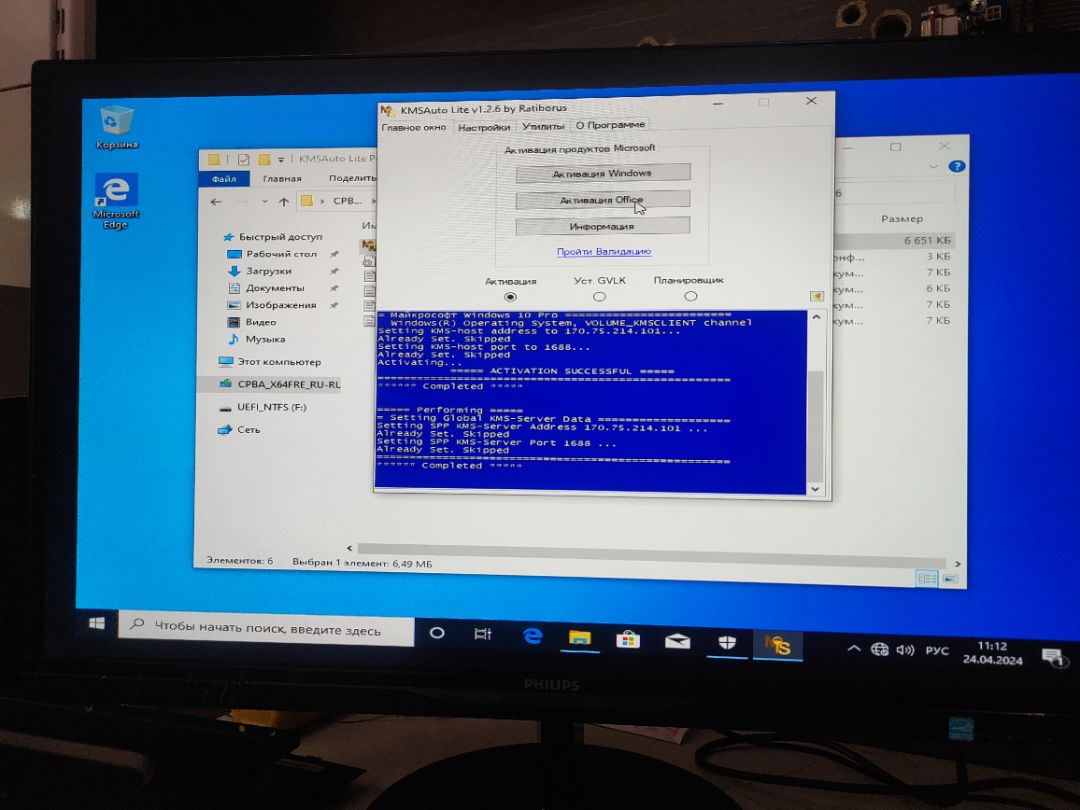This screenshot has height=810, width=1080.
Task: Click Explorer's Up folder arrow
Action: pyautogui.click(x=284, y=202)
